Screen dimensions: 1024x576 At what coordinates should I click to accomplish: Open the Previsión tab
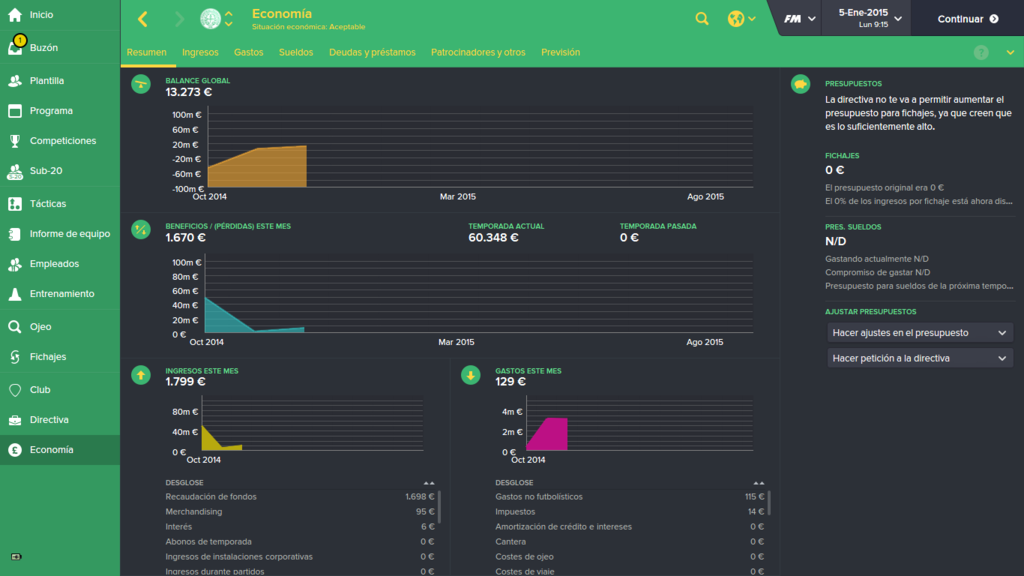pos(560,52)
